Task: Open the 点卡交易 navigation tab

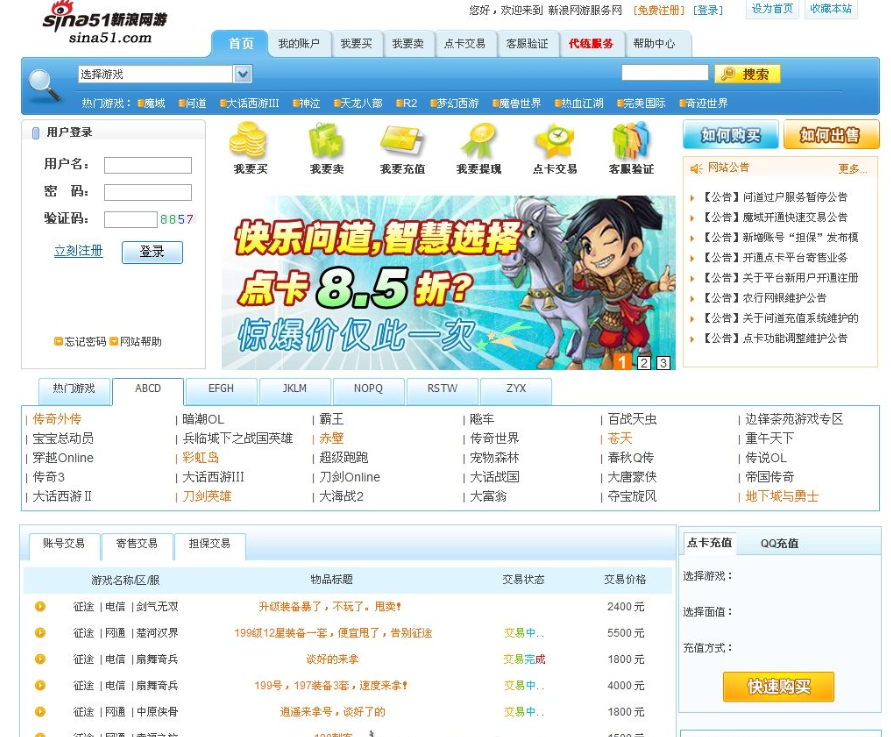Action: [x=464, y=44]
